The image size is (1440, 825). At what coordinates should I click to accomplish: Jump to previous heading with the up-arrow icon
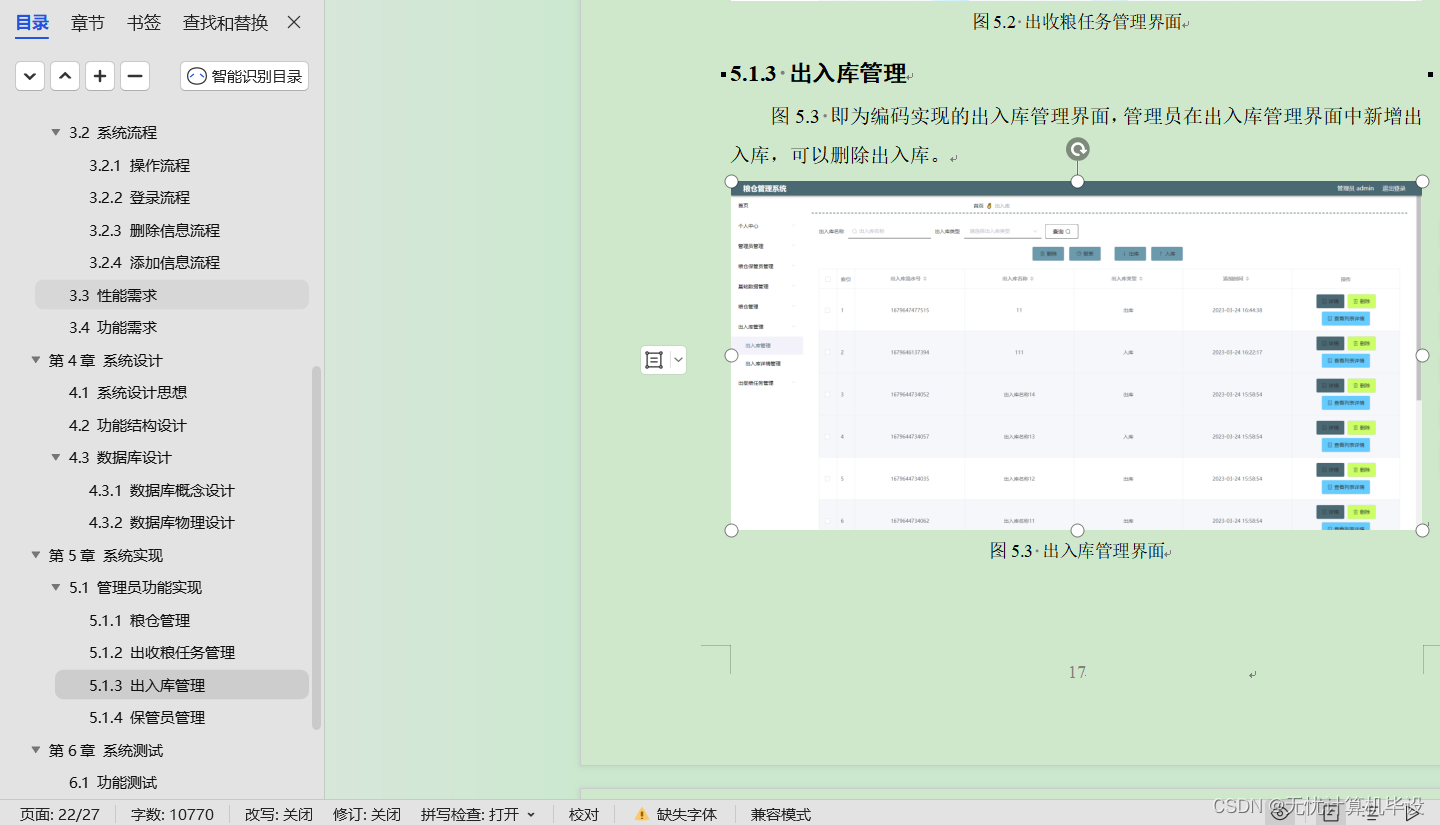coord(64,76)
